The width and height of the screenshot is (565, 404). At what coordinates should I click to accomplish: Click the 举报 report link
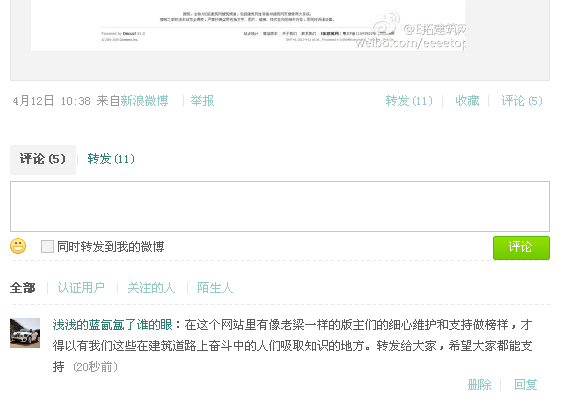[202, 101]
